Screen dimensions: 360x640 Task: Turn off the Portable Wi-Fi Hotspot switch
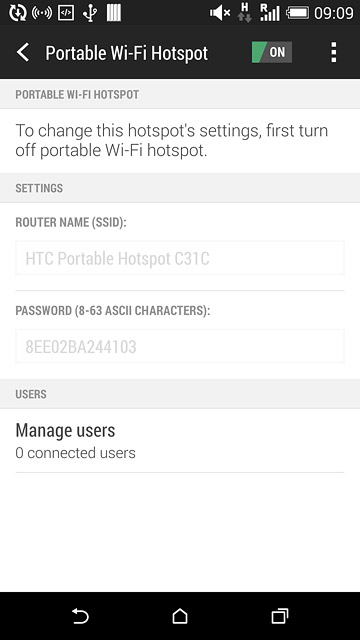coord(272,52)
